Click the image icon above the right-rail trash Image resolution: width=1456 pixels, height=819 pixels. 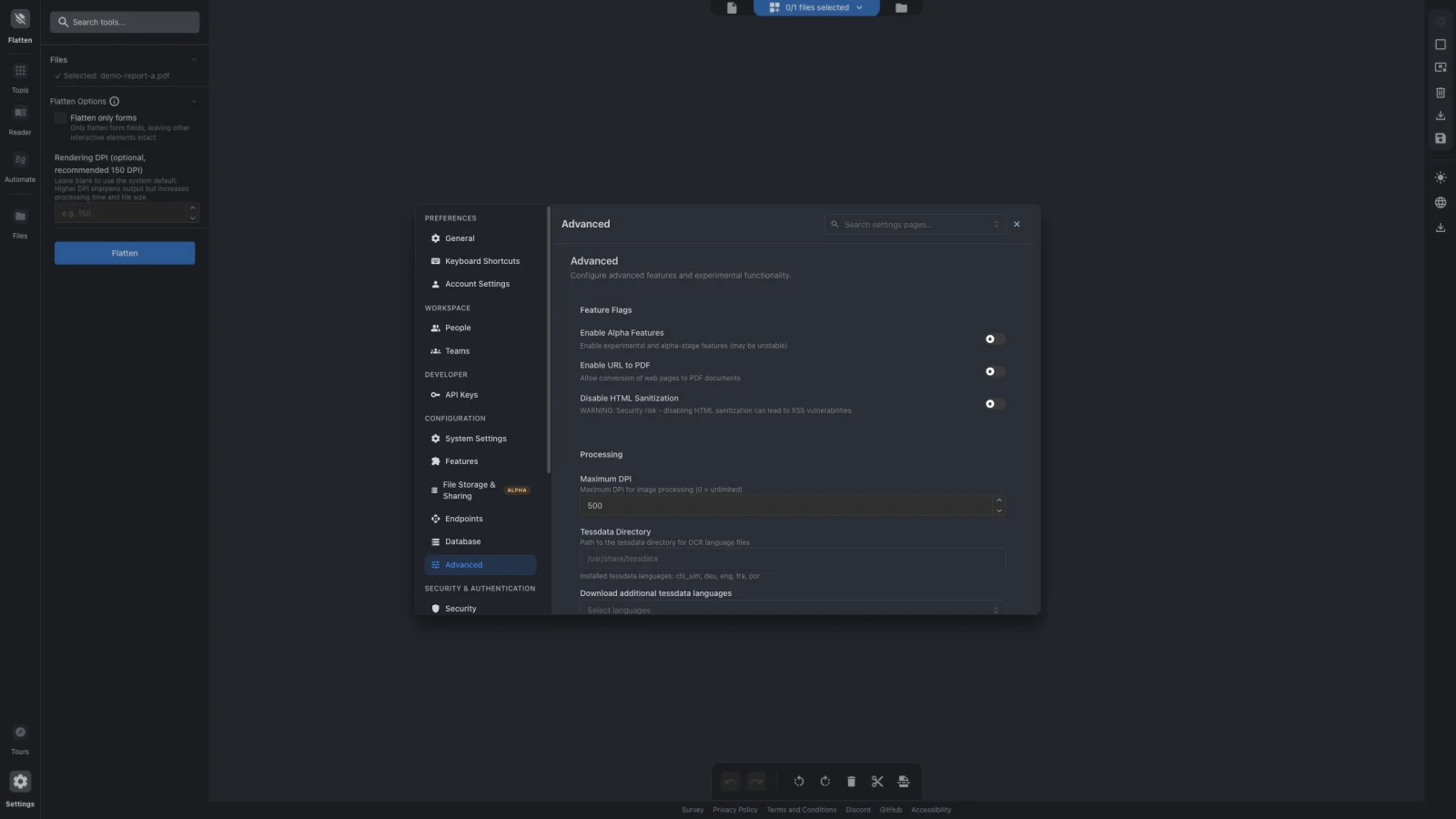click(x=1441, y=67)
